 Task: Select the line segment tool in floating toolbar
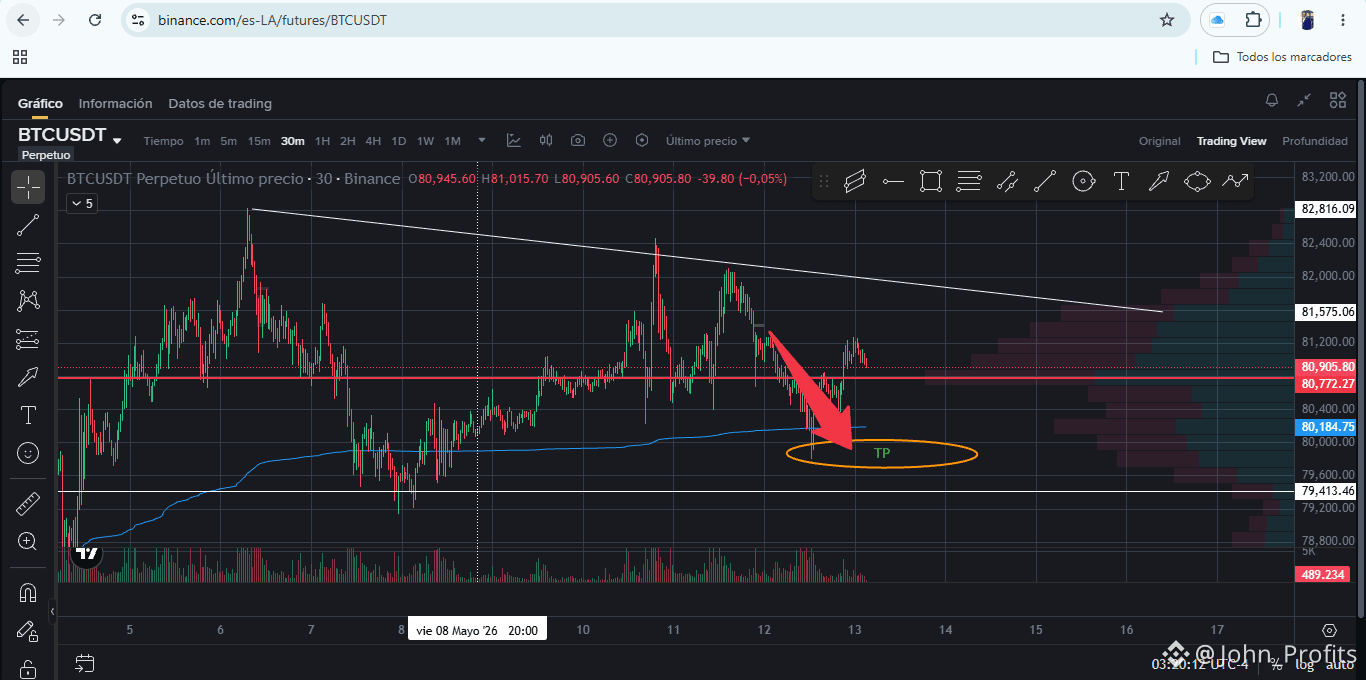click(1045, 181)
